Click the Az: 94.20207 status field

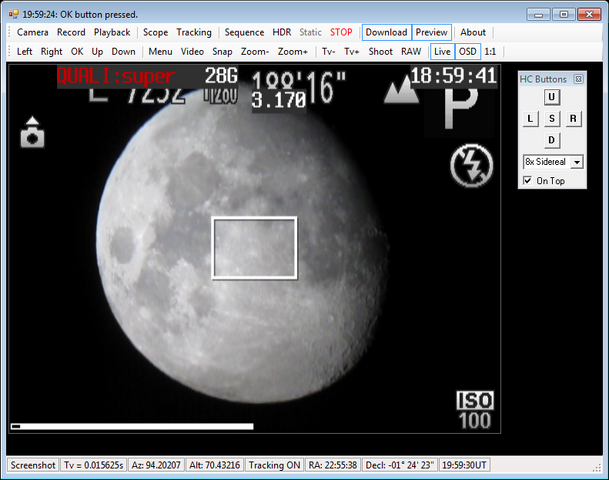156,465
